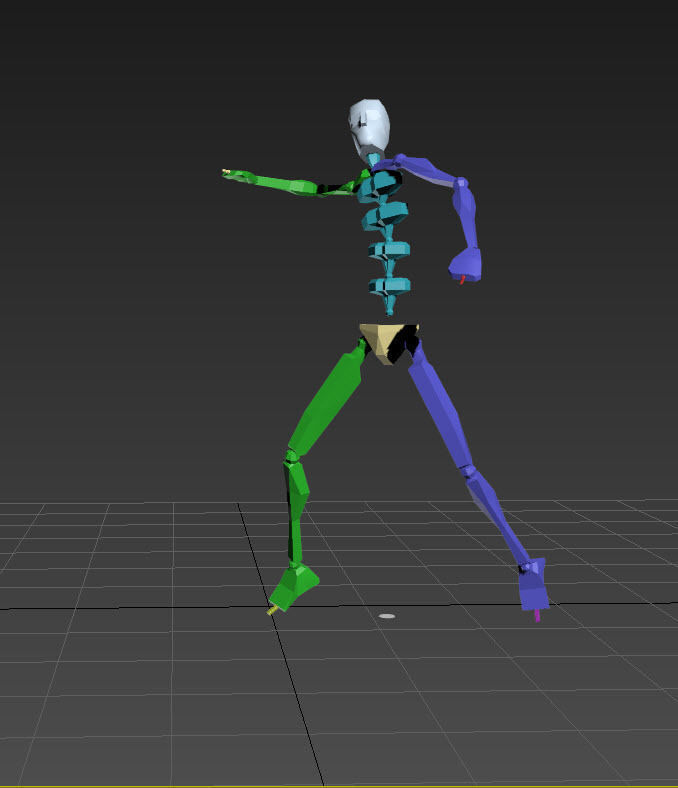Pick the magenta toe nub on blue foot
The width and height of the screenshot is (678, 788).
537,615
